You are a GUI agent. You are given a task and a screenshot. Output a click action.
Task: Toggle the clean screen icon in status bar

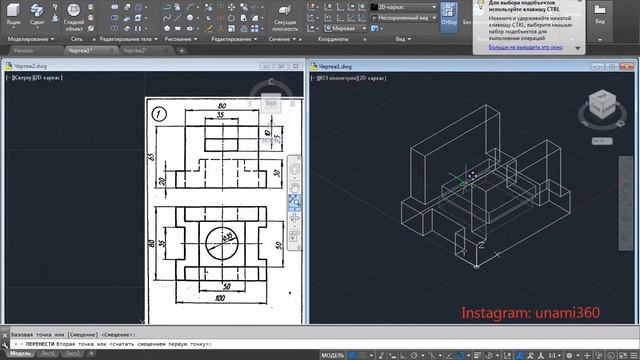[x=623, y=356]
